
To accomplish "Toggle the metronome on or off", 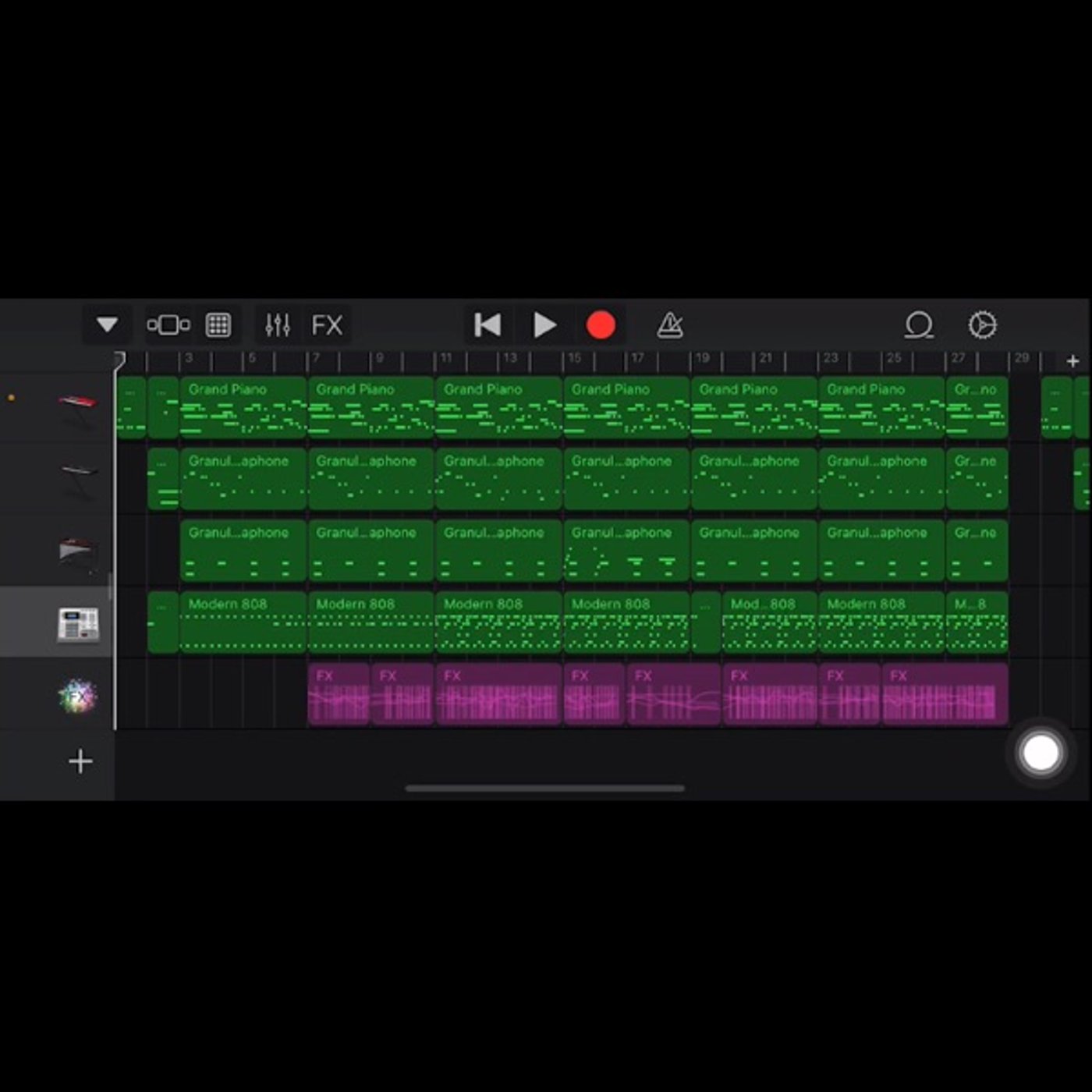I will (x=670, y=325).
